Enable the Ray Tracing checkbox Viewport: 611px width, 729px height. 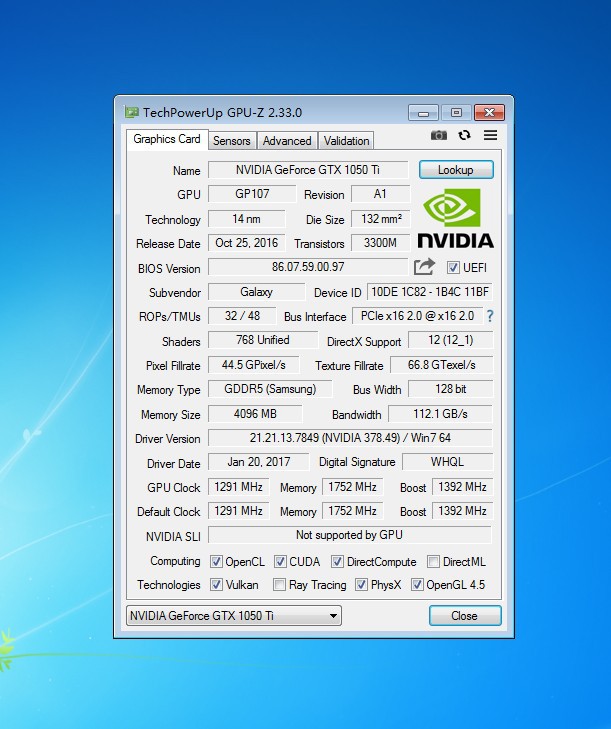[279, 584]
